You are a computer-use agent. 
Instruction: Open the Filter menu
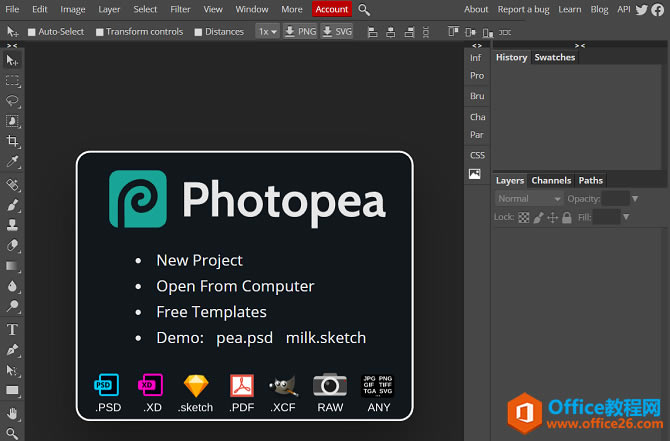pyautogui.click(x=180, y=9)
